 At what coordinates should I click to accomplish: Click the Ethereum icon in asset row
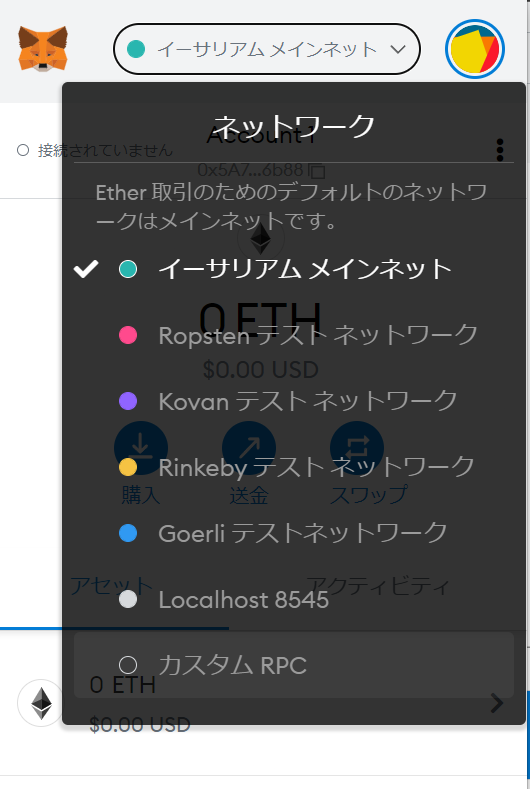point(41,703)
